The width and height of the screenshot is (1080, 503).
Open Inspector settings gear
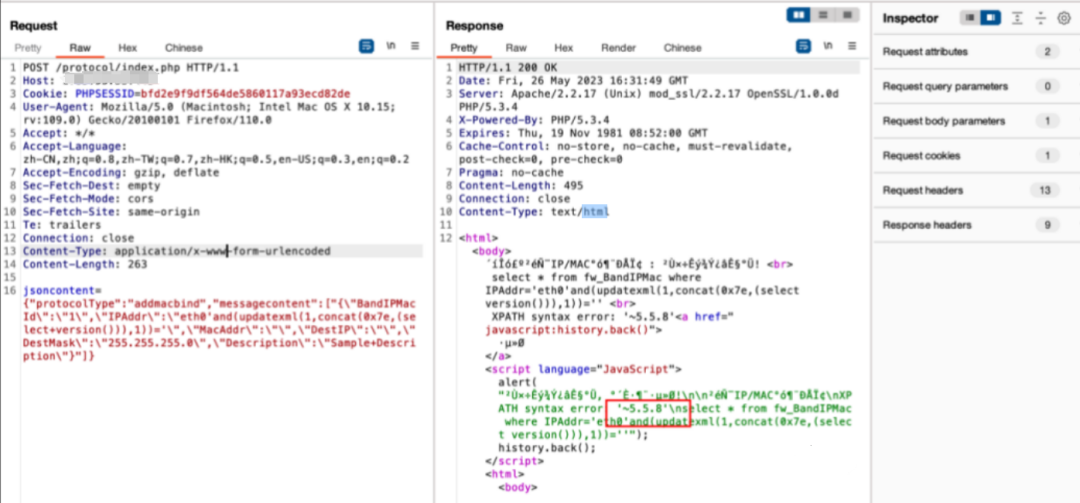click(1064, 19)
